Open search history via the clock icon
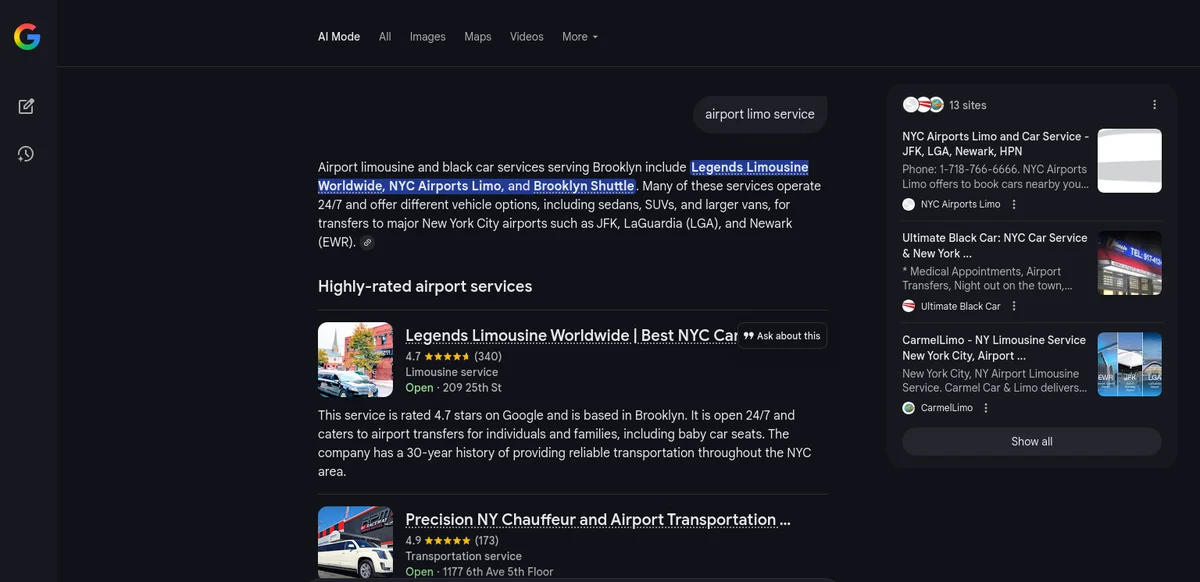Image resolution: width=1200 pixels, height=582 pixels. tap(25, 153)
